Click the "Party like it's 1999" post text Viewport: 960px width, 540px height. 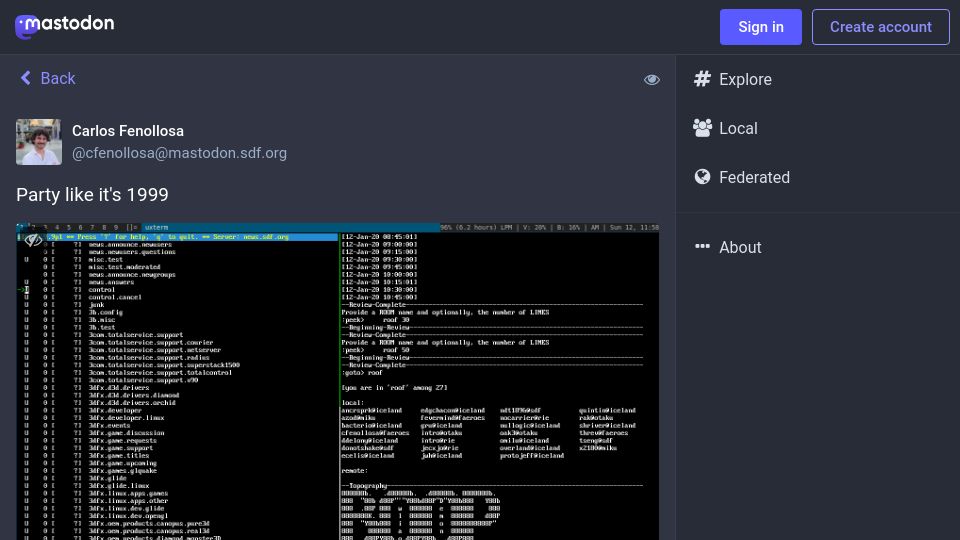pos(92,195)
